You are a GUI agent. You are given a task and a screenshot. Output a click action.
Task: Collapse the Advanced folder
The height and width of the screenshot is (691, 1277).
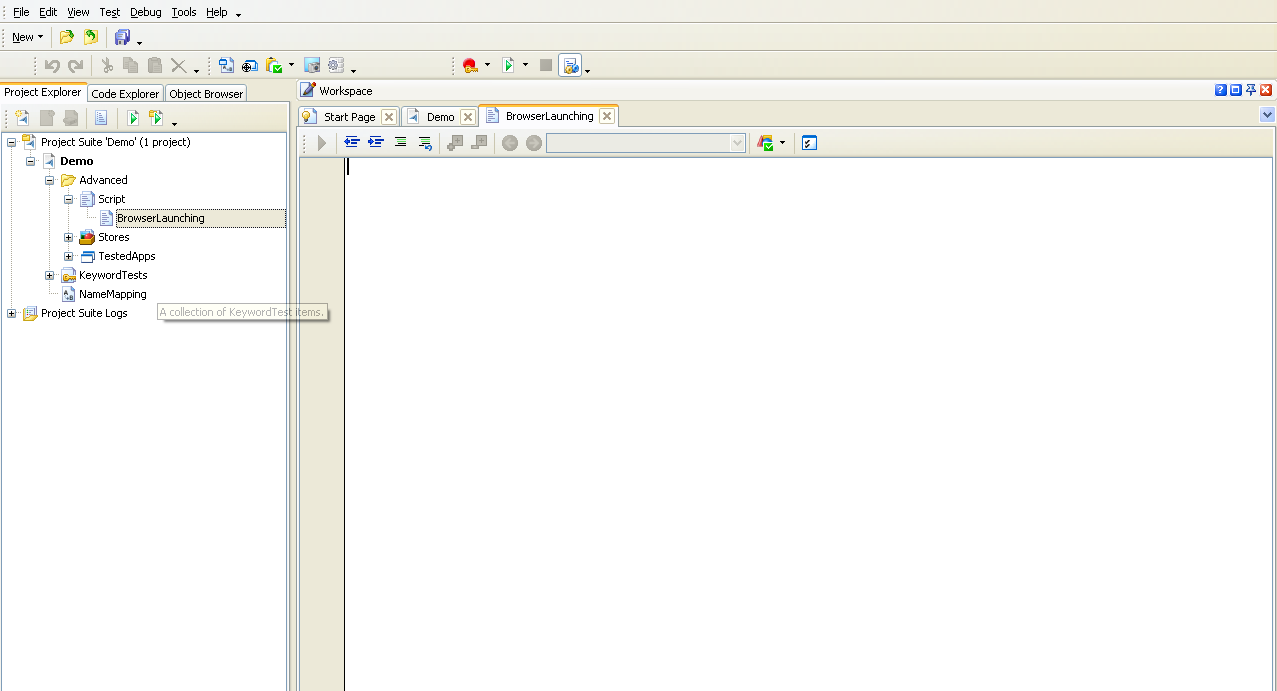(x=48, y=180)
